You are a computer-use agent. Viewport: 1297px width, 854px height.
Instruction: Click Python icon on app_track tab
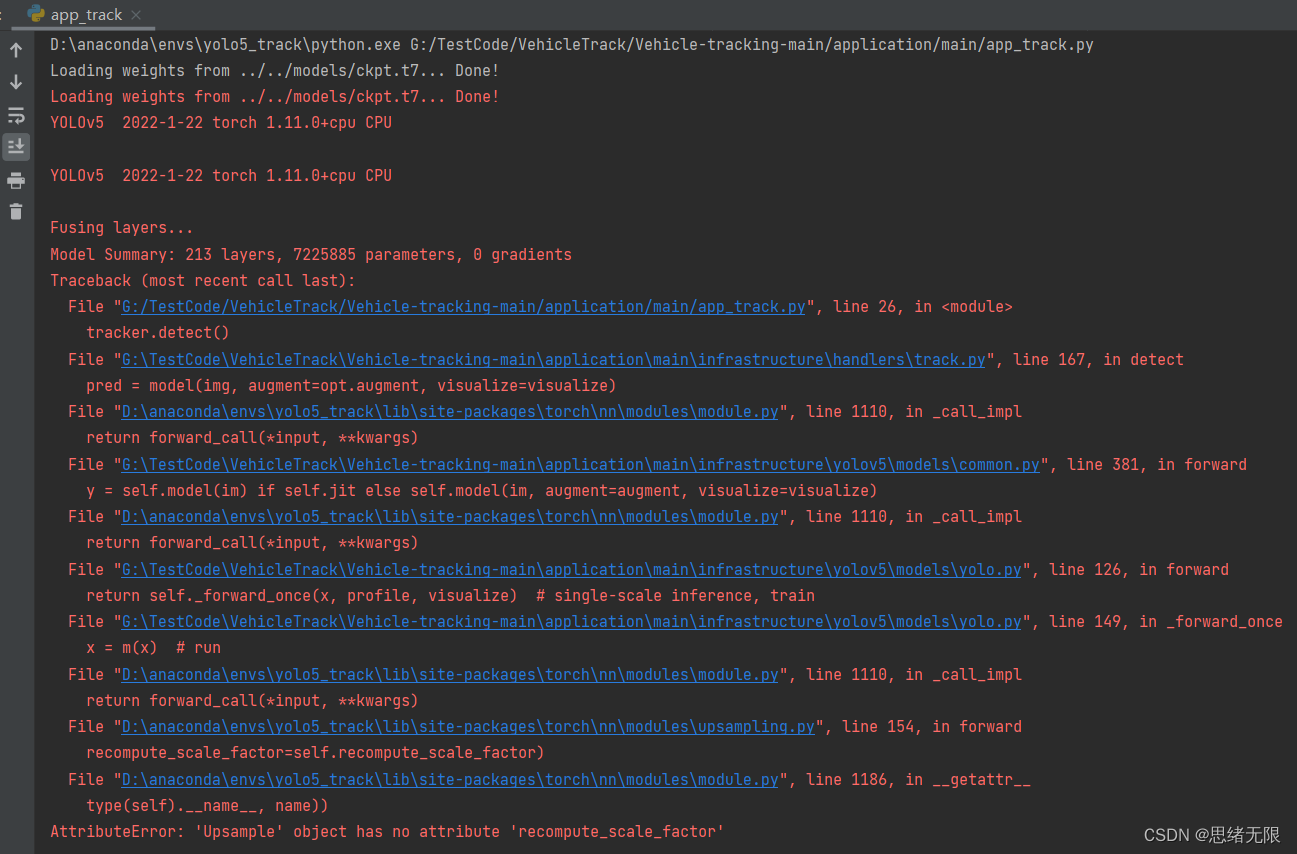pos(36,14)
